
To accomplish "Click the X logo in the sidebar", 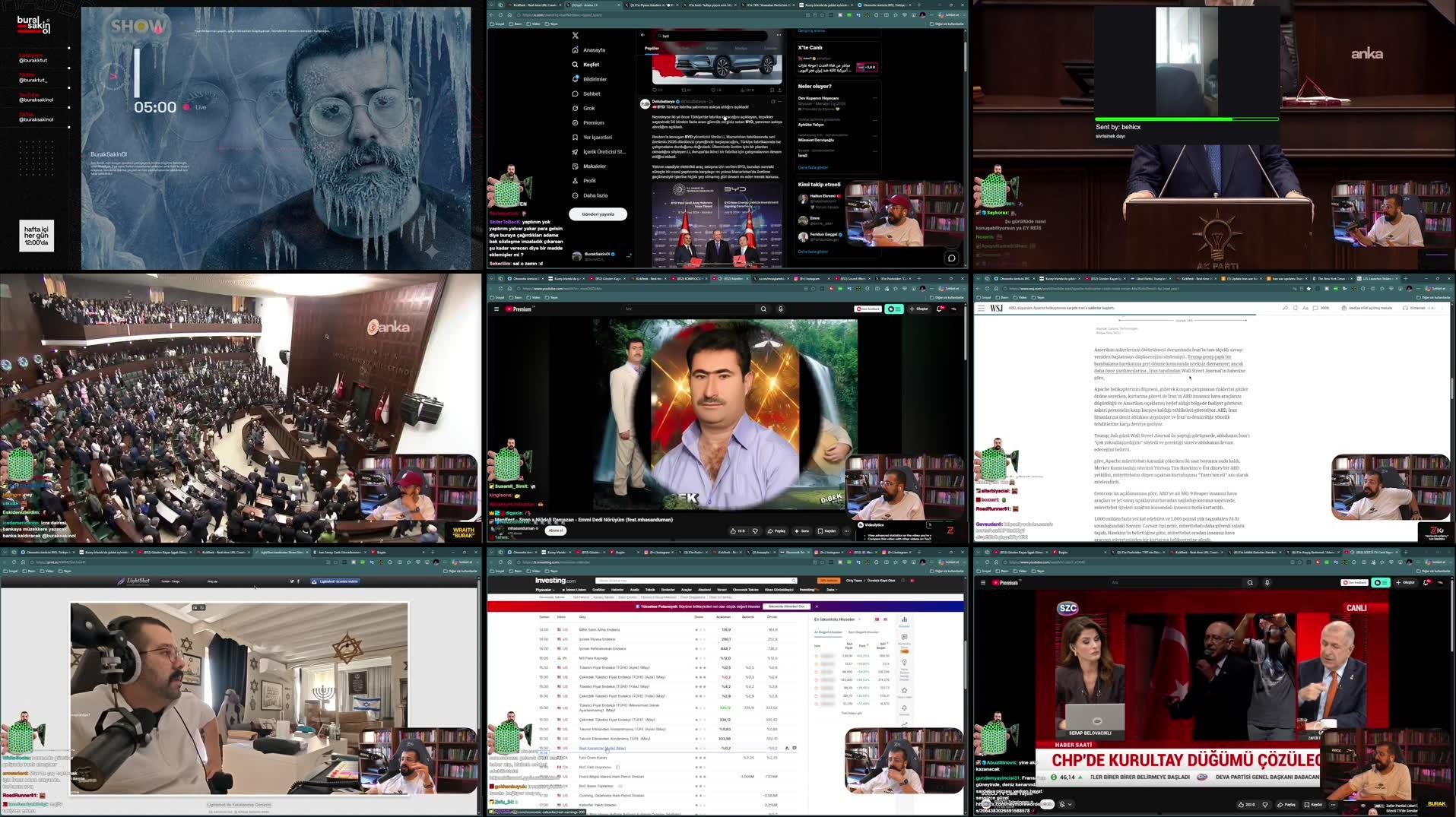I will [576, 36].
